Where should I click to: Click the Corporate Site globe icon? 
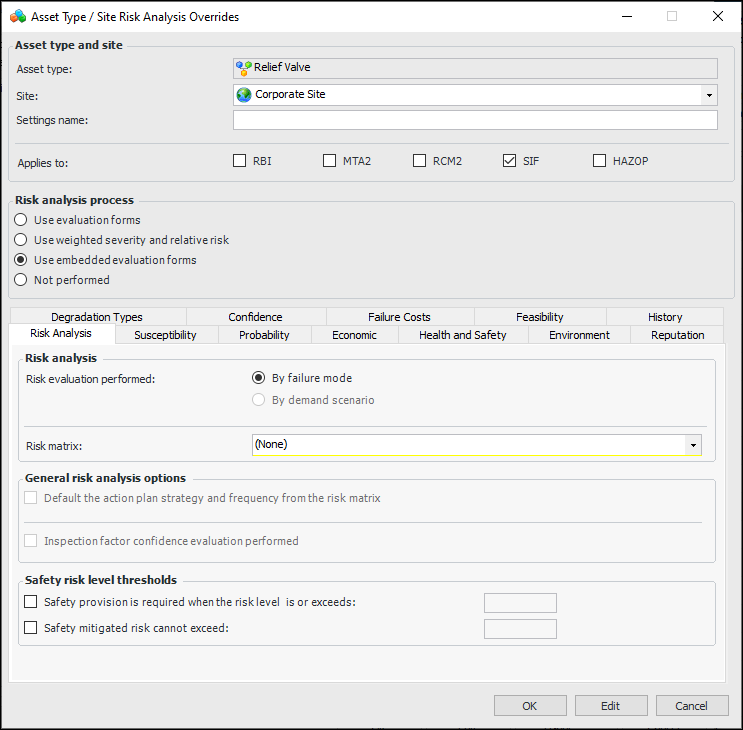(244, 94)
